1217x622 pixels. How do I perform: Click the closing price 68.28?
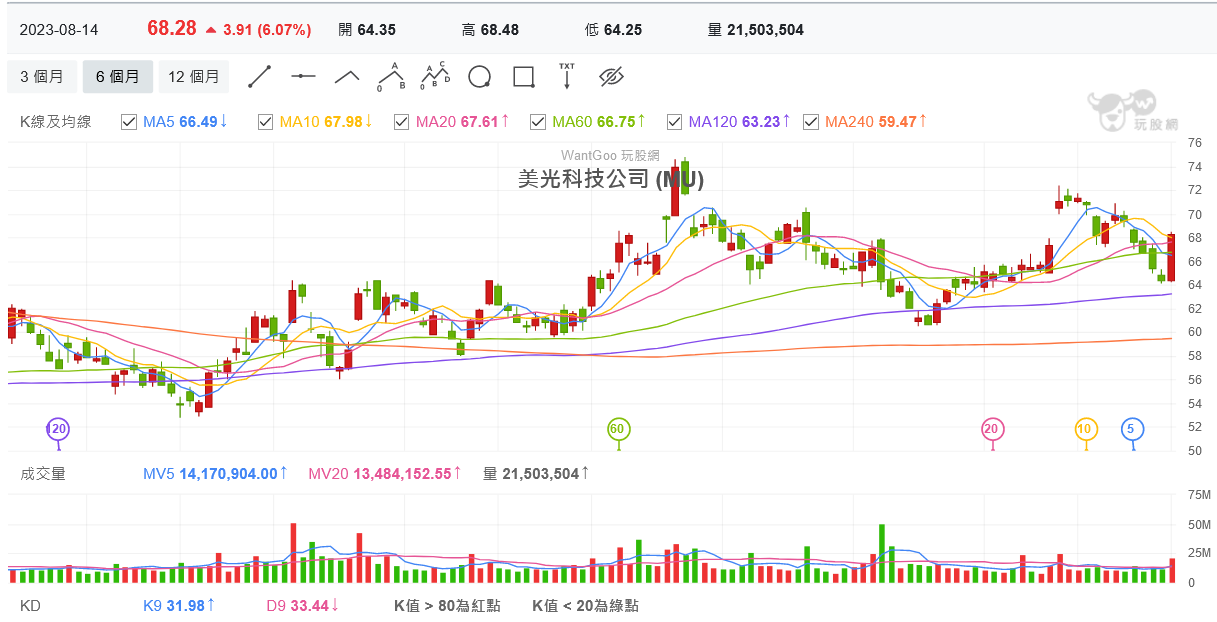(172, 28)
